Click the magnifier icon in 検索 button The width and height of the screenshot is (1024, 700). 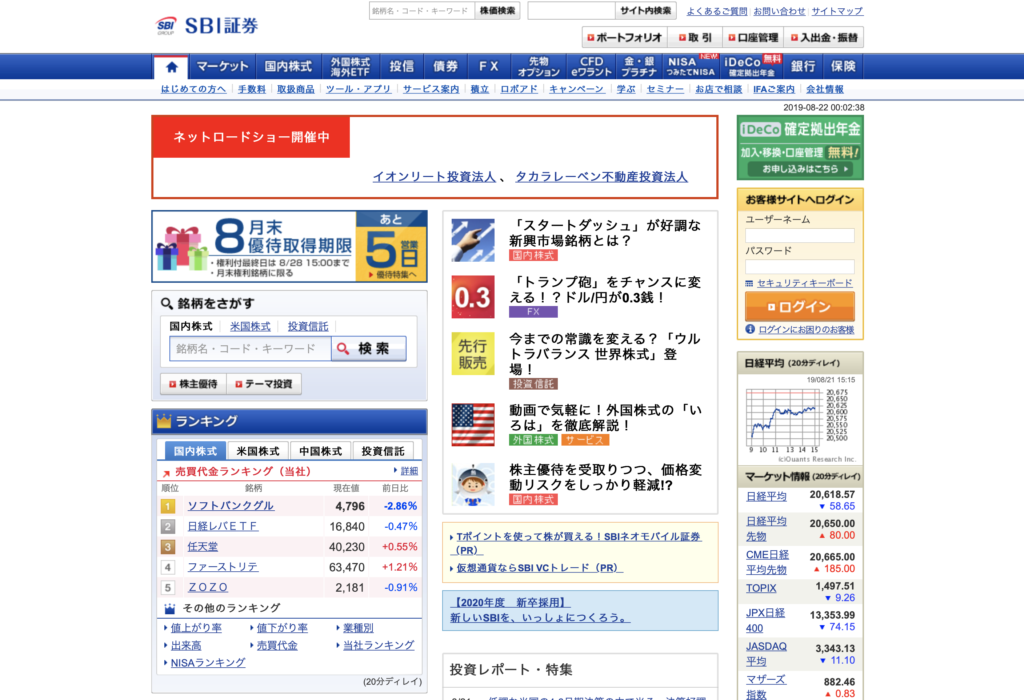coord(343,349)
